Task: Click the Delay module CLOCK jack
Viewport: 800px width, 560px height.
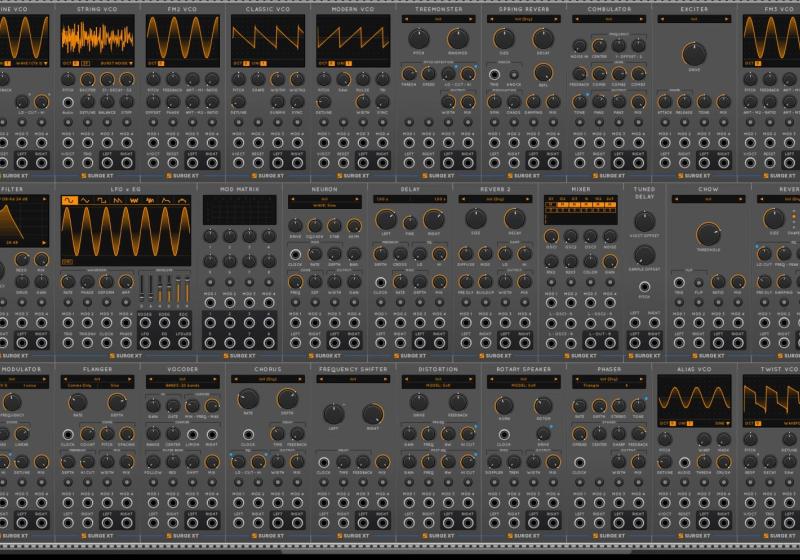Action: [381, 282]
